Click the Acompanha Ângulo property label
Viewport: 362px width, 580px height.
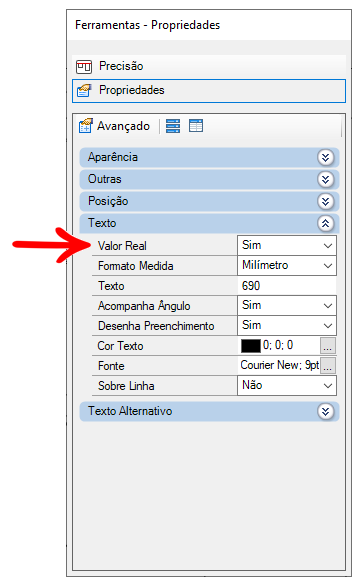pos(144,306)
